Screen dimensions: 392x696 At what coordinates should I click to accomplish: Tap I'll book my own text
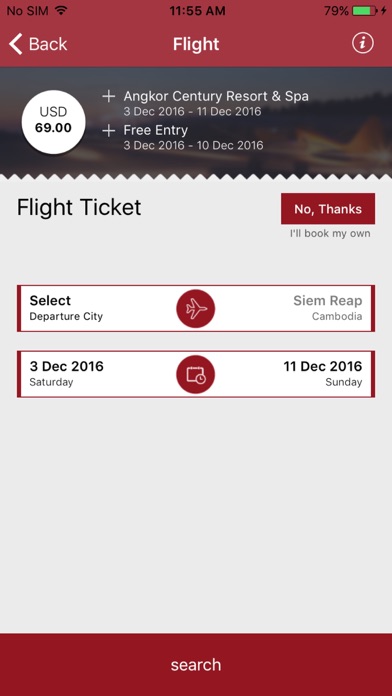330,233
